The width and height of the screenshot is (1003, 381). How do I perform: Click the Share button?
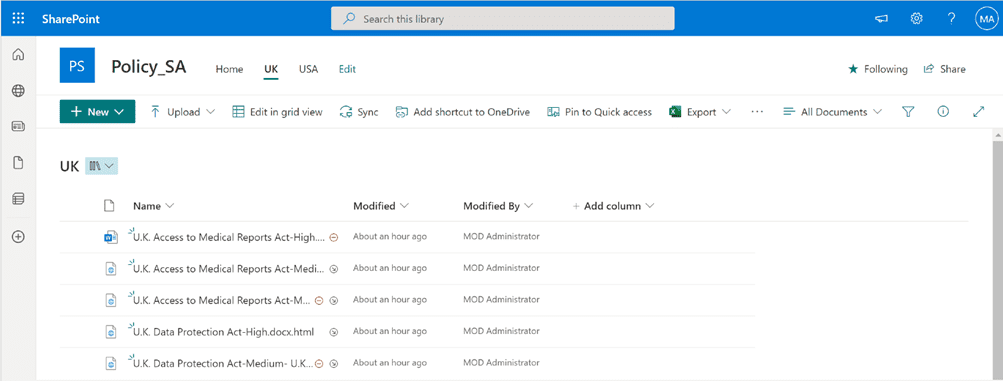pyautogui.click(x=945, y=69)
